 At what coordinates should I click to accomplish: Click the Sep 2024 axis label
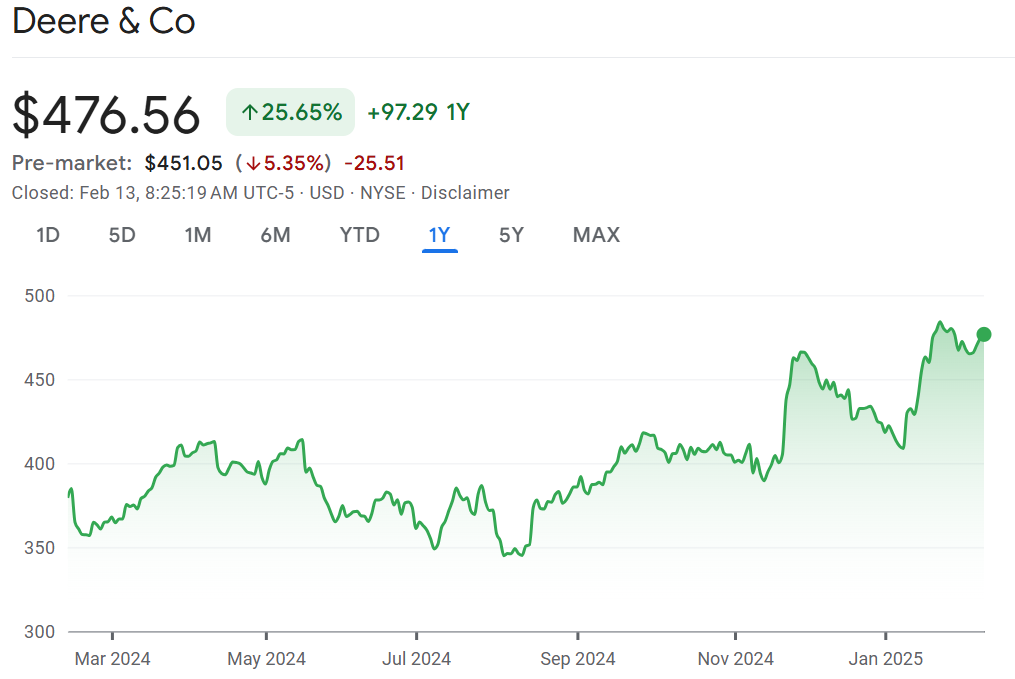coord(577,658)
